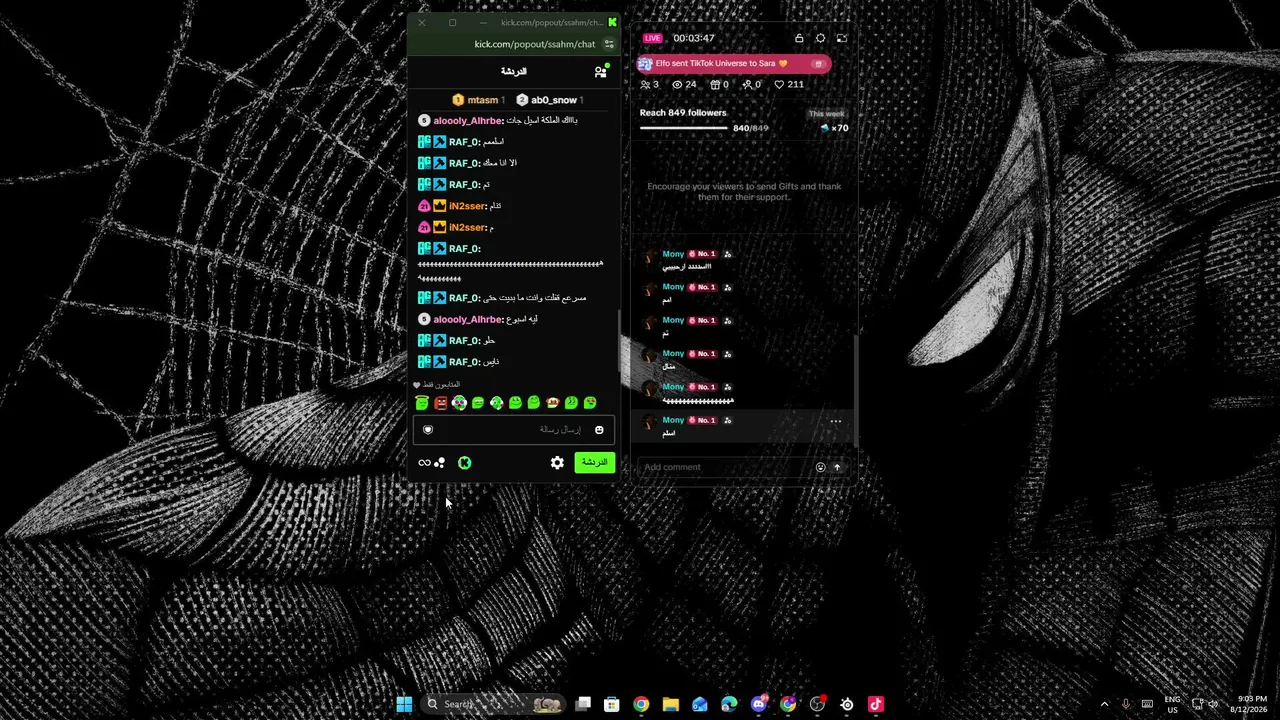Click the green Send chat button

[x=594, y=463]
